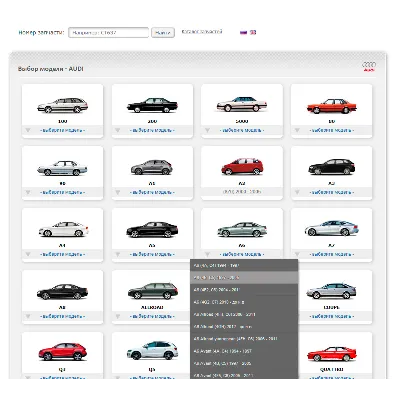
Task: Open model dropdown under Audi 200
Action: (152, 130)
